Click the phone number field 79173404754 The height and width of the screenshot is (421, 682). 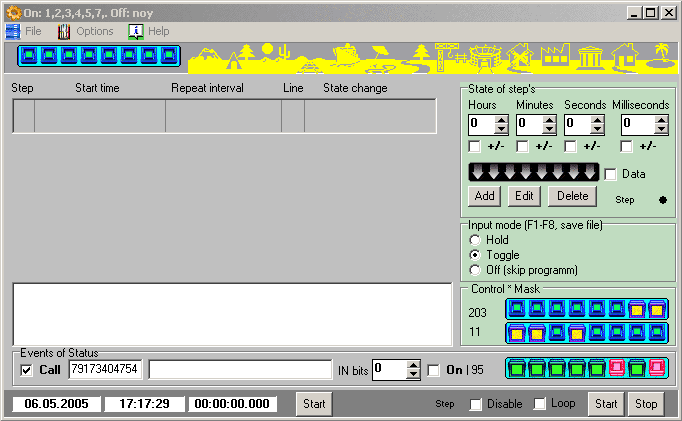coord(106,370)
